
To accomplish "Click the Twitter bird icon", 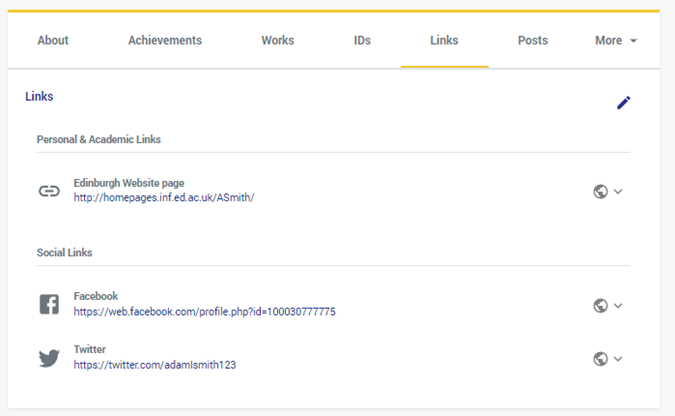I will (49, 358).
